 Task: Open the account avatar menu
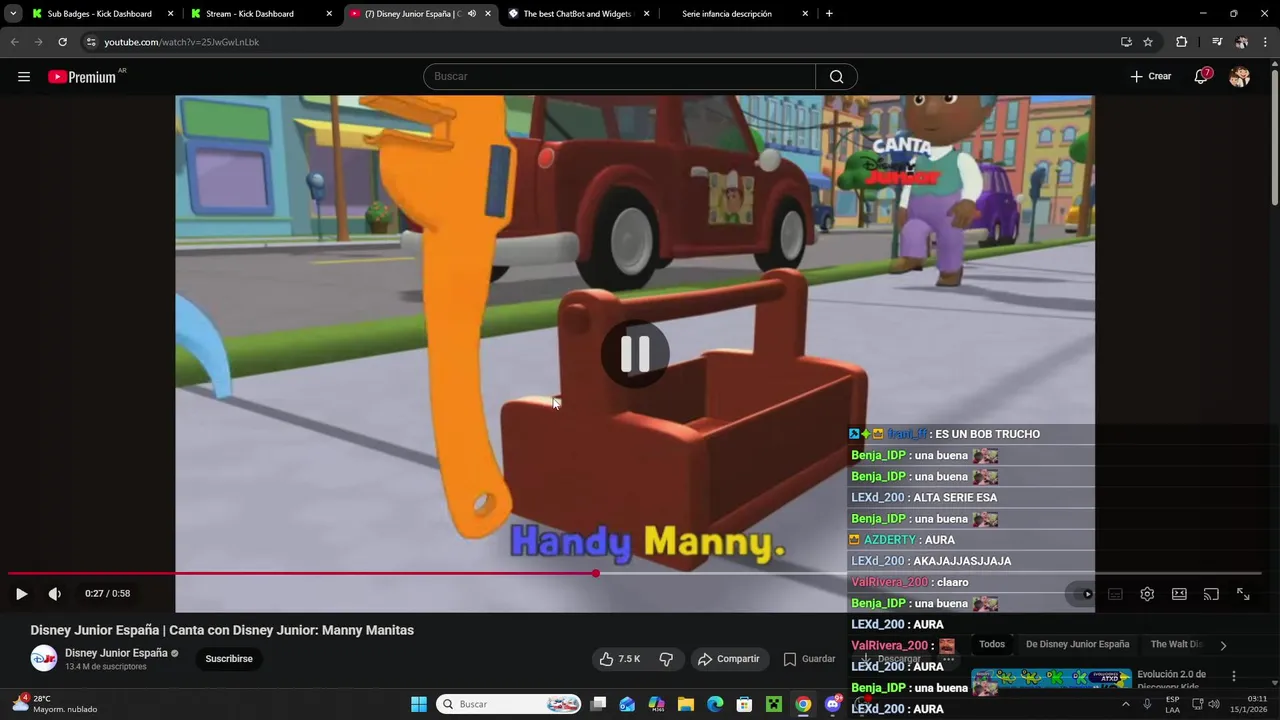click(x=1240, y=77)
